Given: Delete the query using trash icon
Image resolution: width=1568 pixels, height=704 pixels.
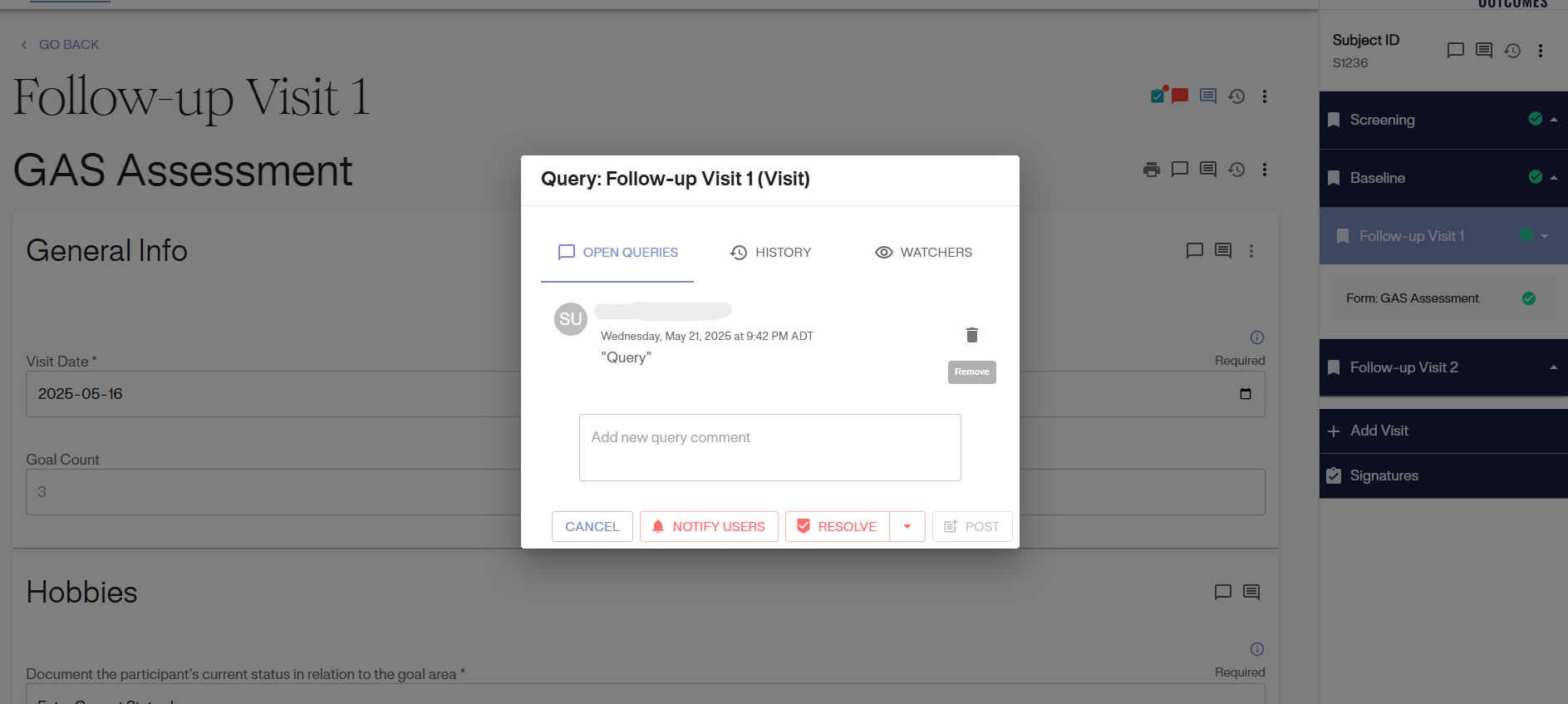Looking at the screenshot, I should coord(971,335).
